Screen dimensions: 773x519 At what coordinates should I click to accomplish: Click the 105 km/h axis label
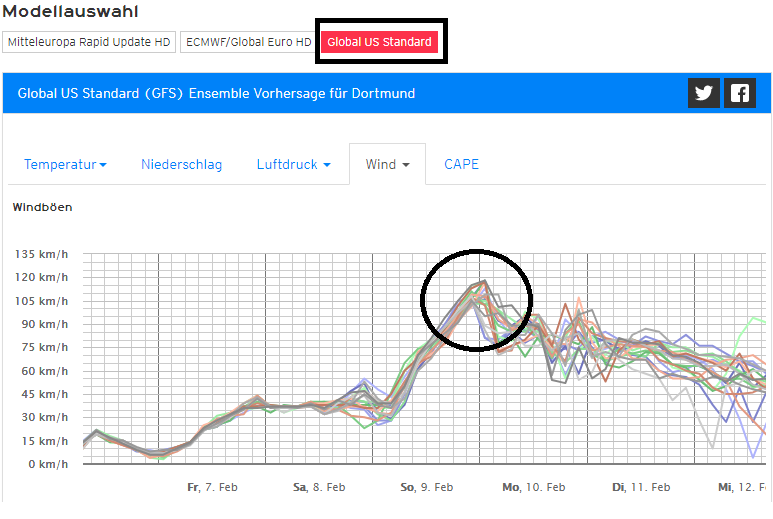click(41, 301)
